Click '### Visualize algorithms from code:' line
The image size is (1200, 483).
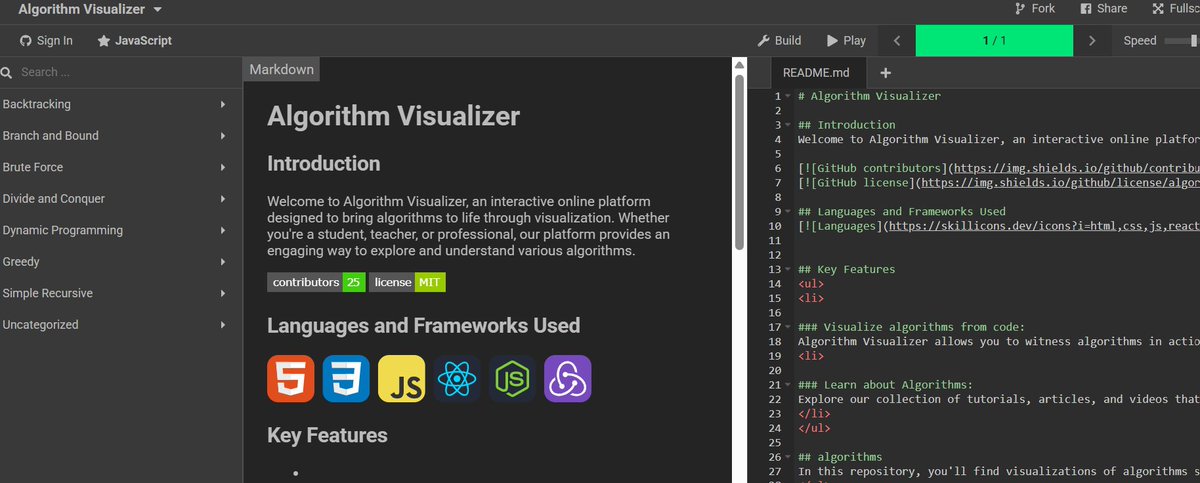point(911,326)
